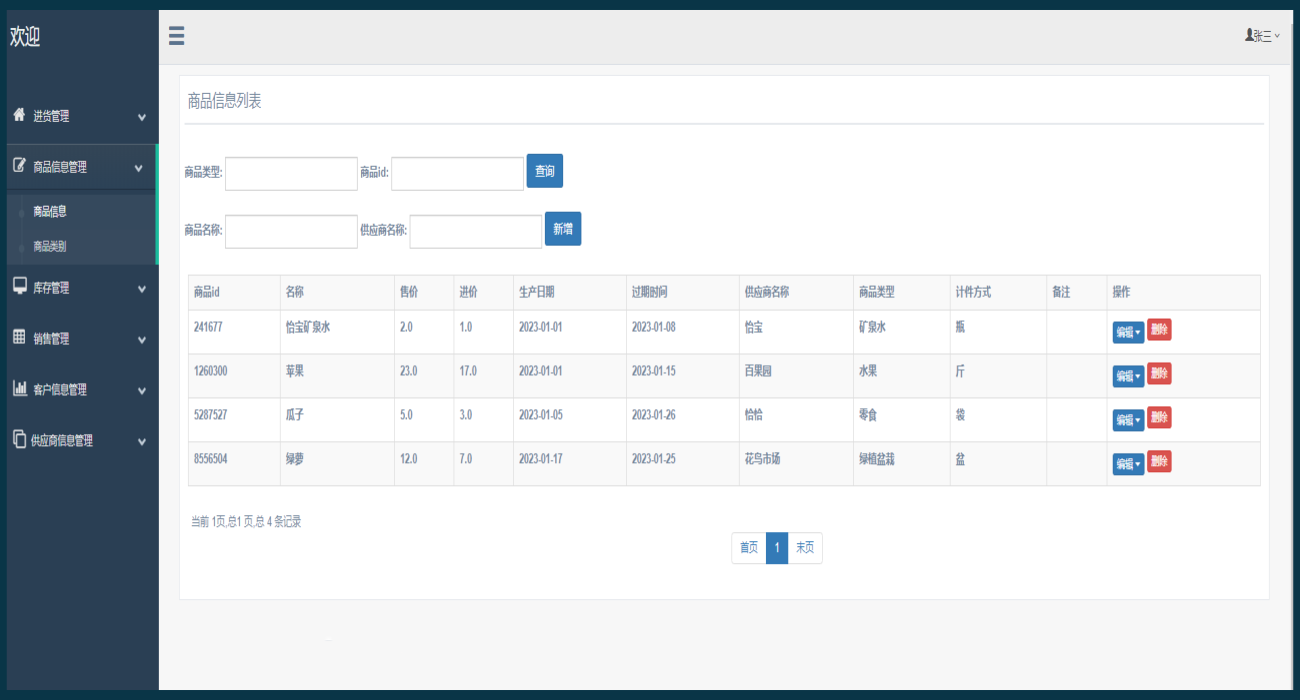
Task: Click the monitor icon beside 库存管理
Action: tap(19, 286)
